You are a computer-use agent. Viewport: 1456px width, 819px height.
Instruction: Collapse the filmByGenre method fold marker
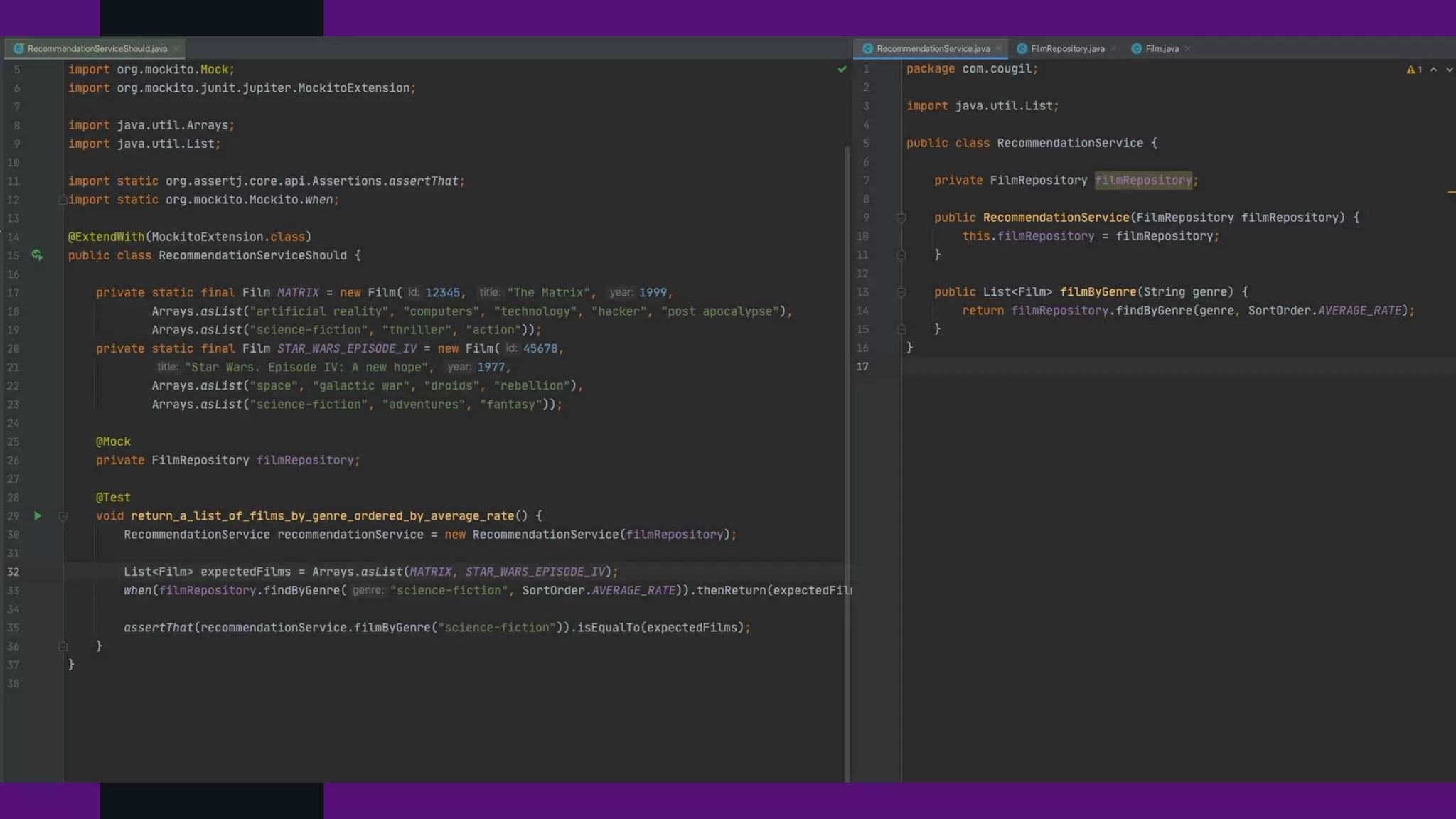[901, 292]
